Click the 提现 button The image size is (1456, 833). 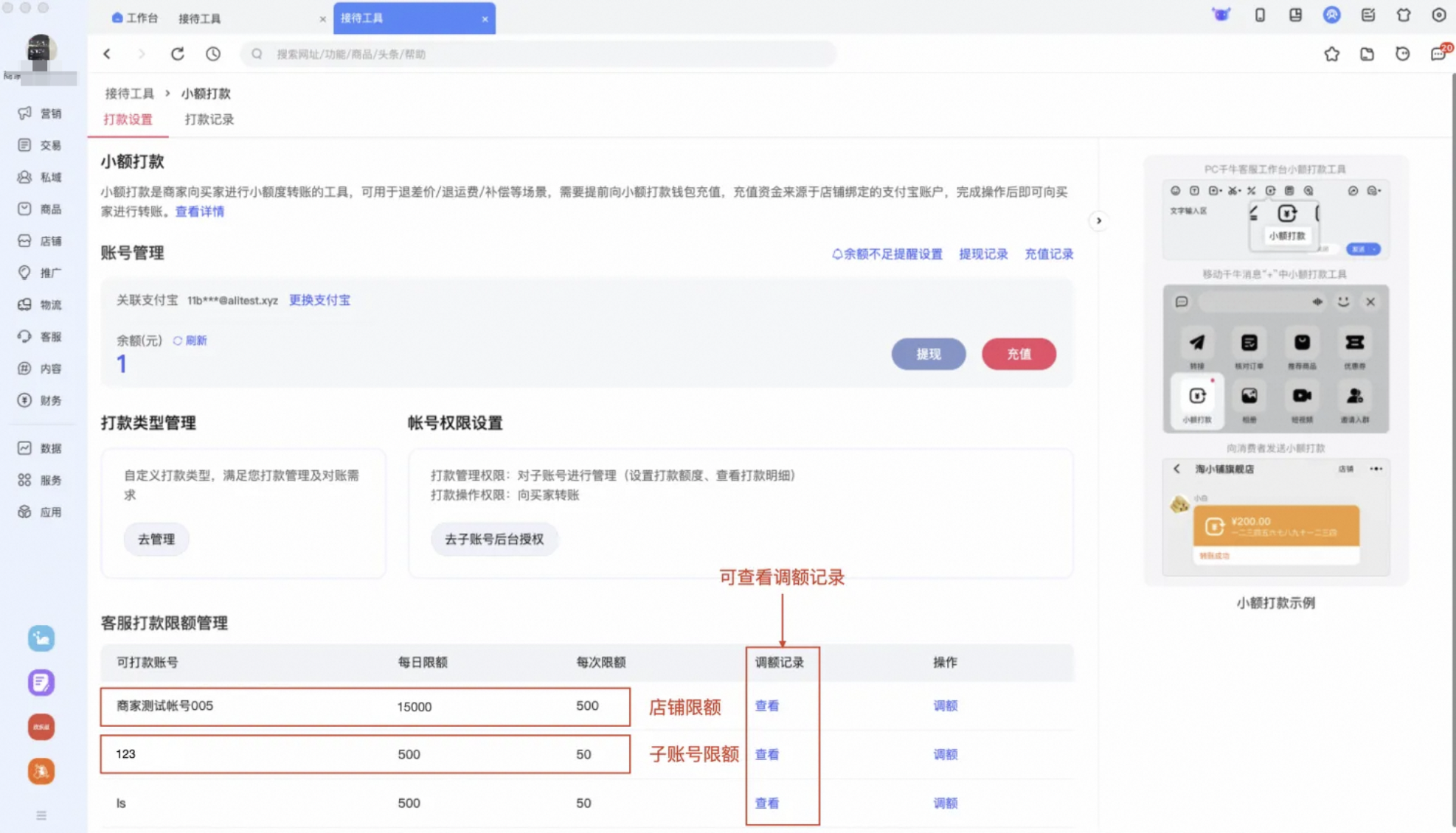pos(929,354)
